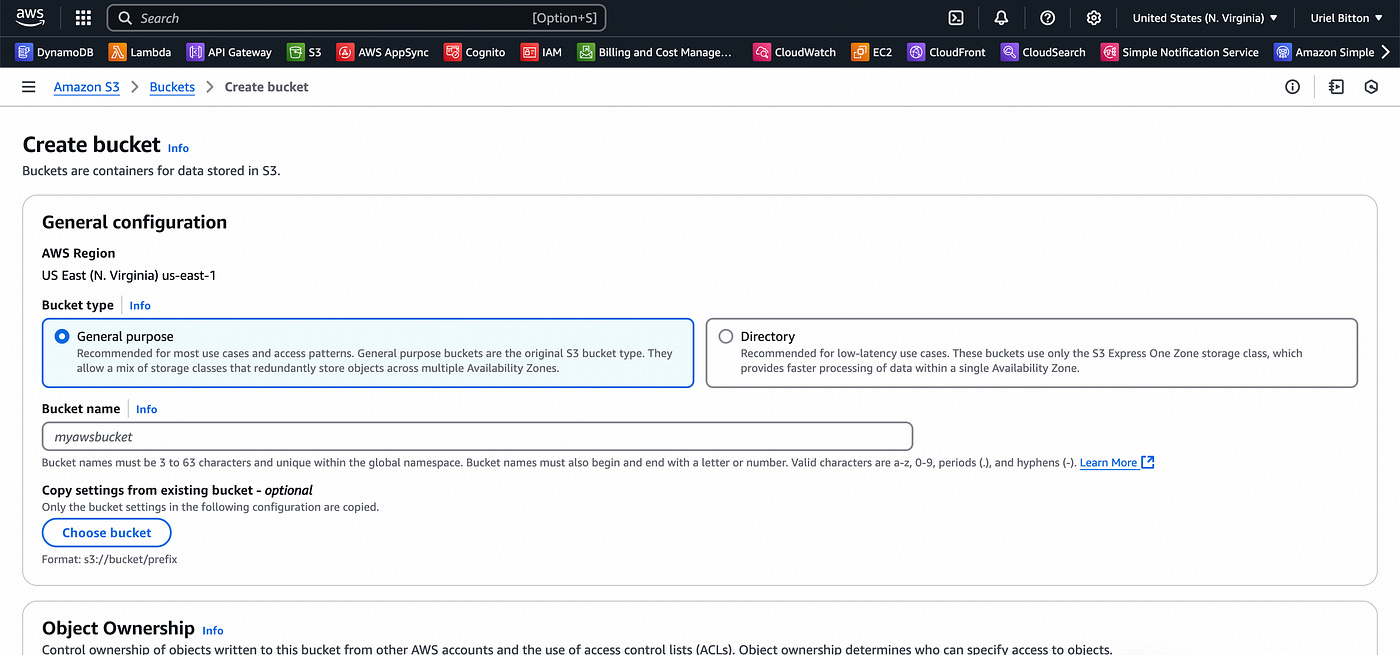
Task: Open CloudShell terminal icon in top bar
Action: tap(956, 18)
